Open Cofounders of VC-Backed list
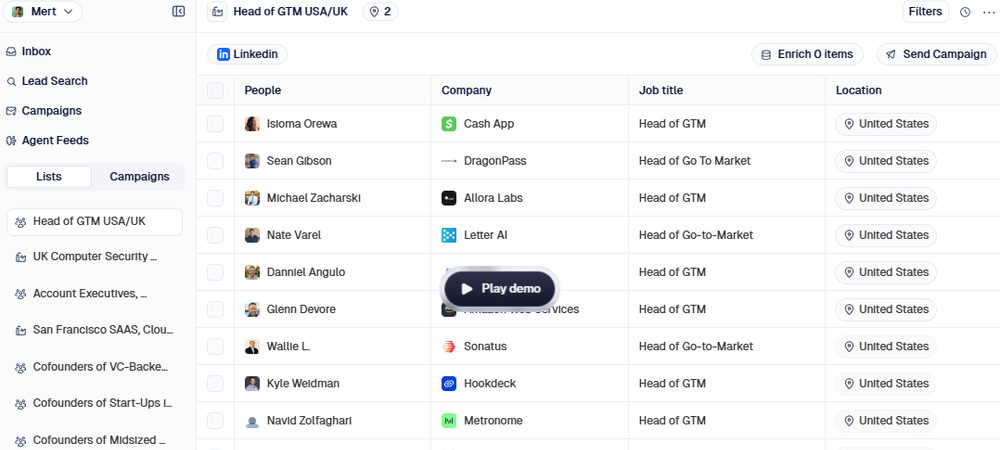Viewport: 1000px width, 450px height. (x=94, y=367)
